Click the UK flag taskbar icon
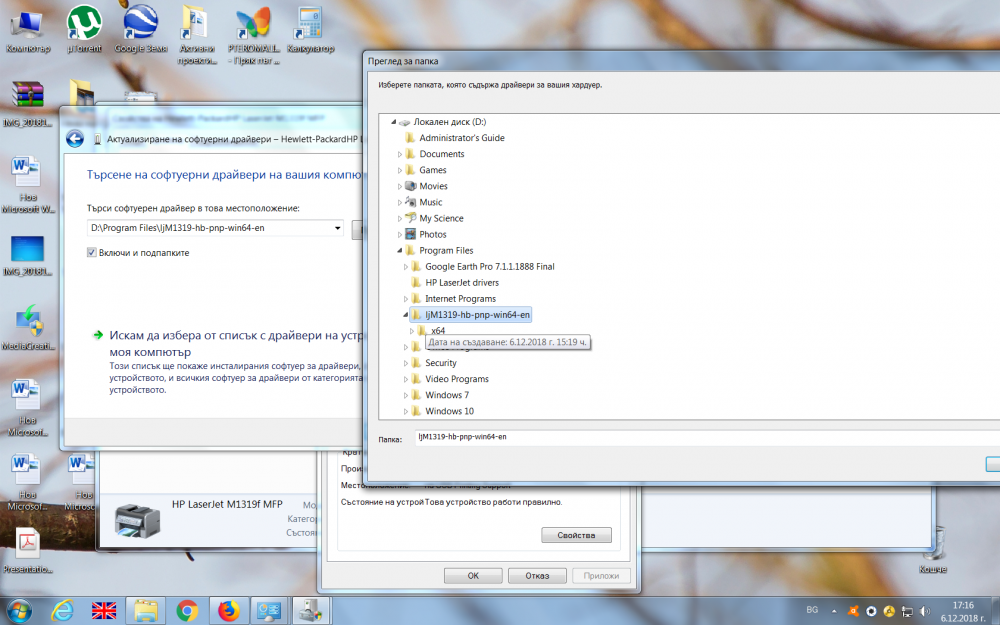This screenshot has height=625, width=1000. click(104, 611)
